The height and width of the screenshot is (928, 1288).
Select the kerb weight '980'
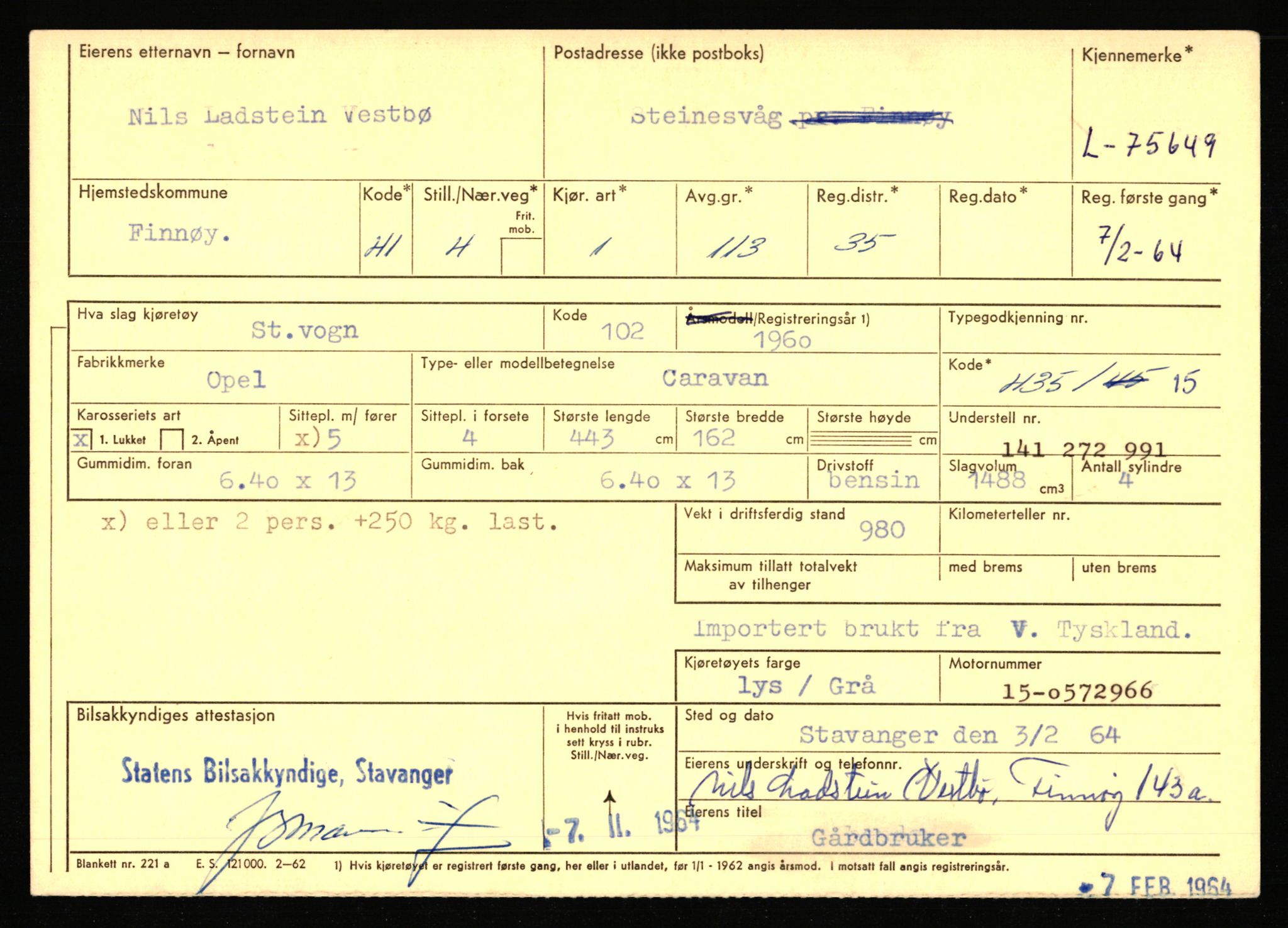click(882, 530)
